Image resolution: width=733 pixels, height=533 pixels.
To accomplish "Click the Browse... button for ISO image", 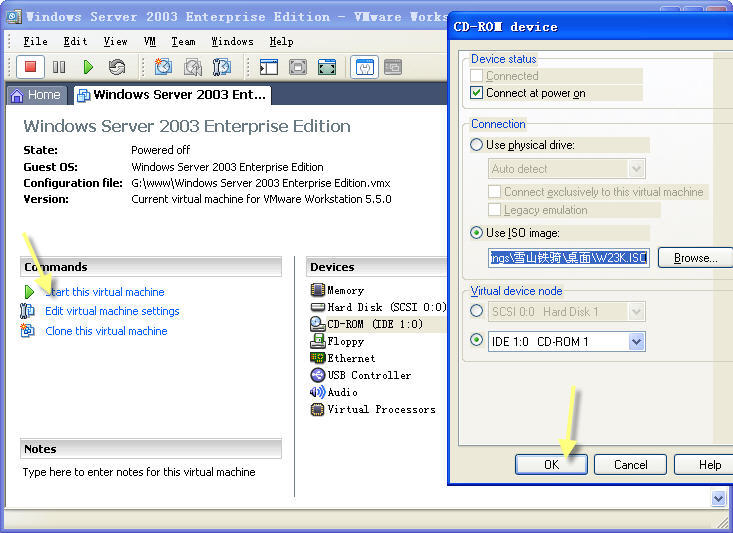I will coord(696,258).
